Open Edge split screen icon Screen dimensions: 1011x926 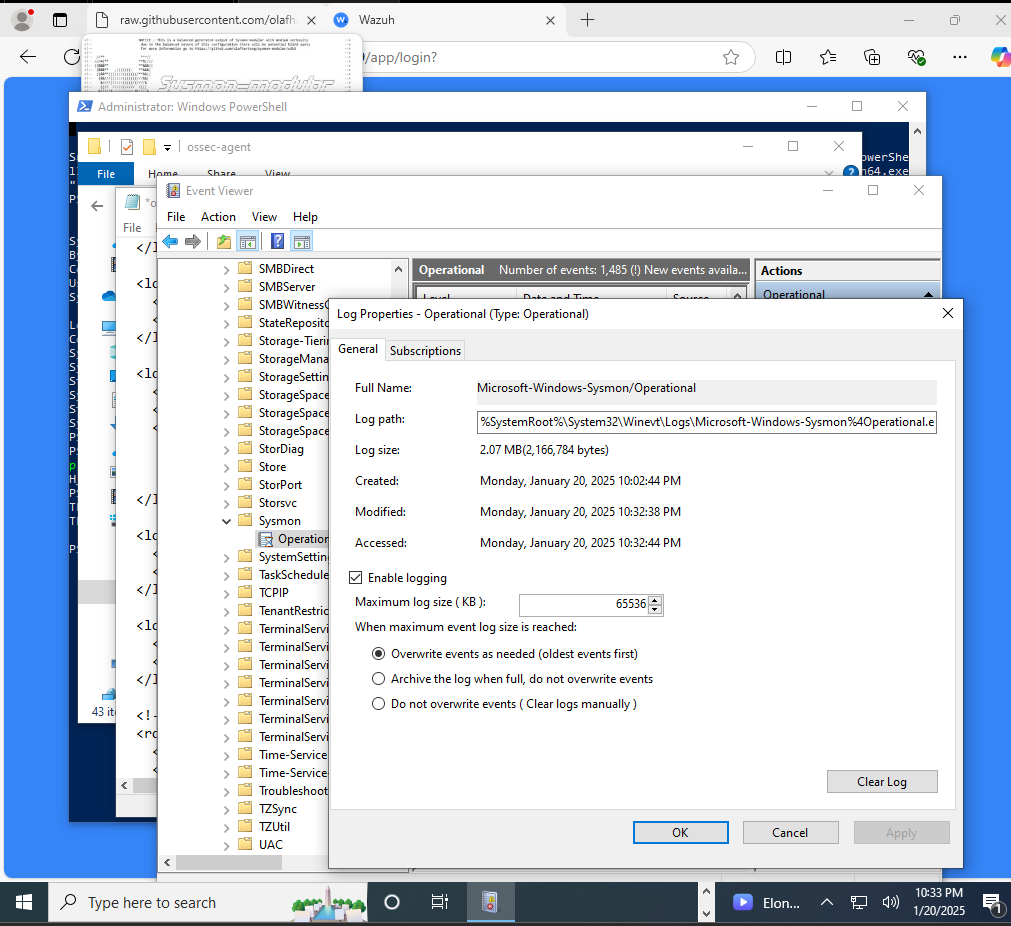pos(783,57)
